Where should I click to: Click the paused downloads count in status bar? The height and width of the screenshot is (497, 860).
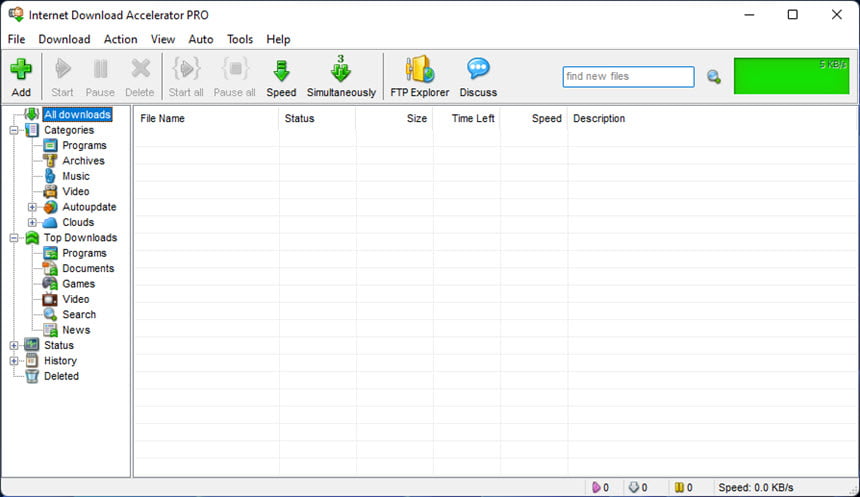[x=683, y=488]
